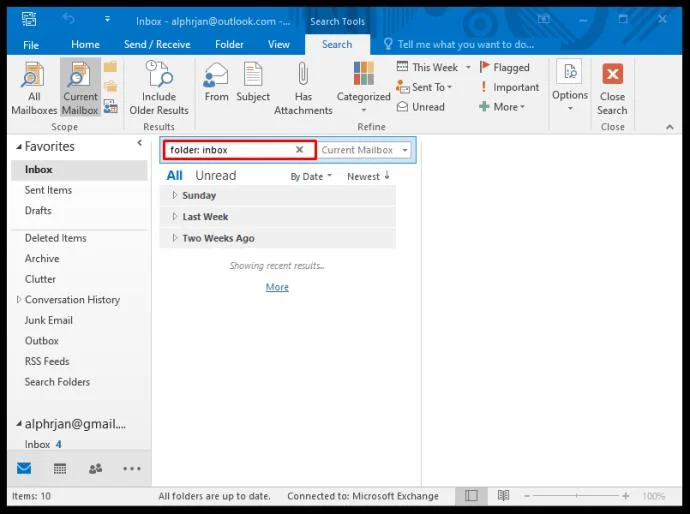Enable Include Older Results
This screenshot has width=690, height=514.
click(x=159, y=76)
